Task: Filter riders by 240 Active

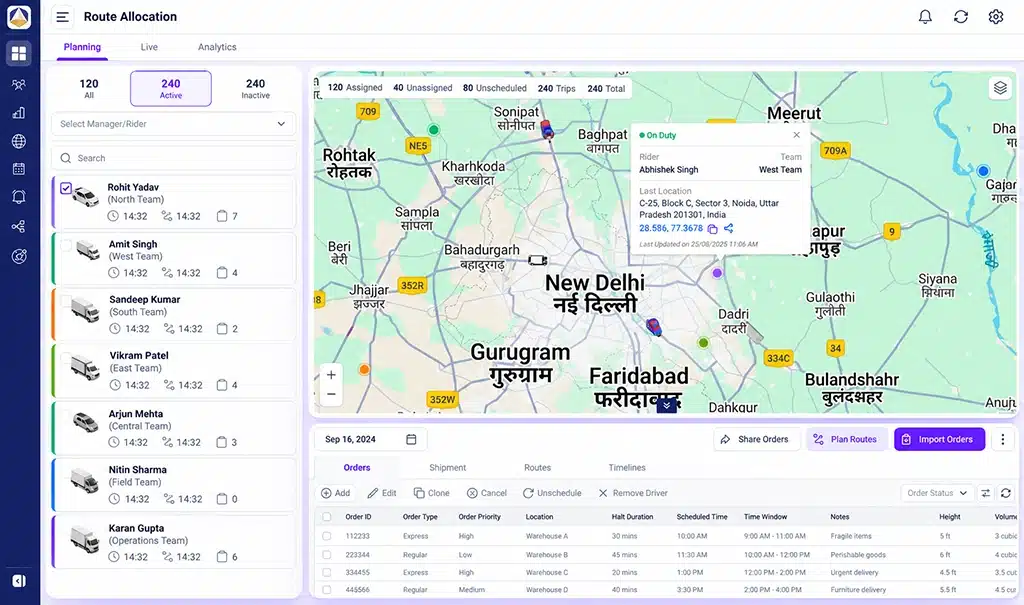Action: click(170, 88)
